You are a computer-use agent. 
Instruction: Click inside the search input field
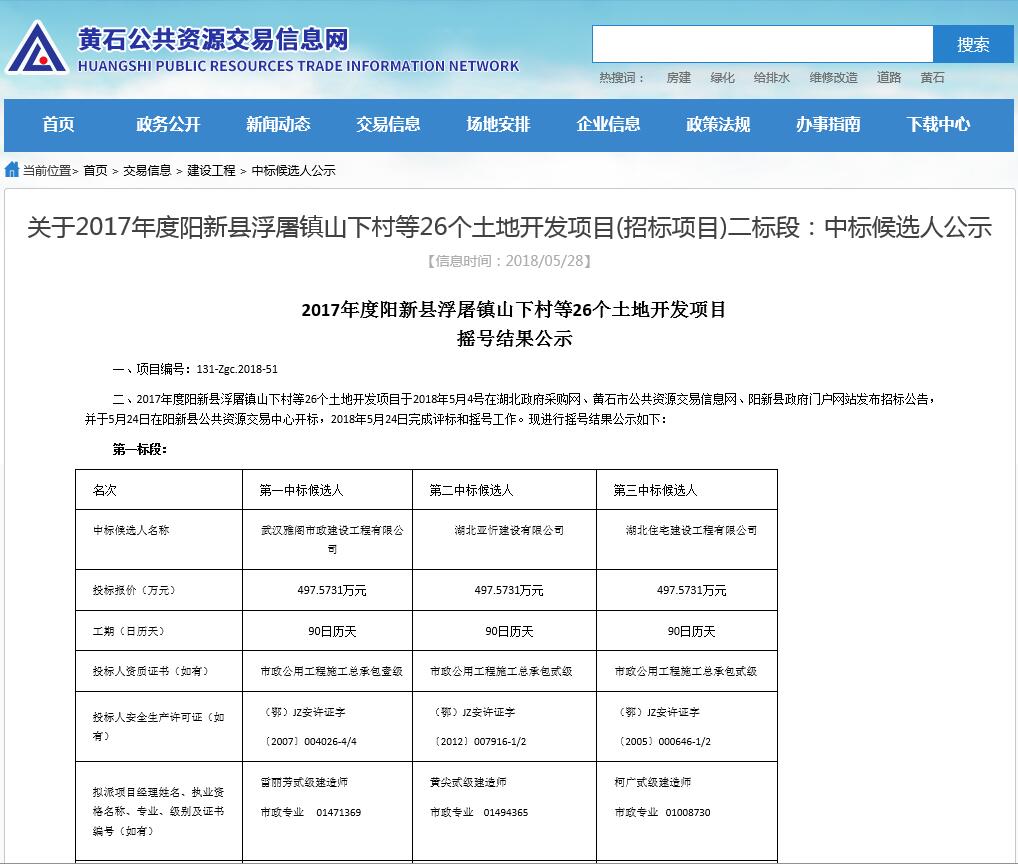(760, 43)
